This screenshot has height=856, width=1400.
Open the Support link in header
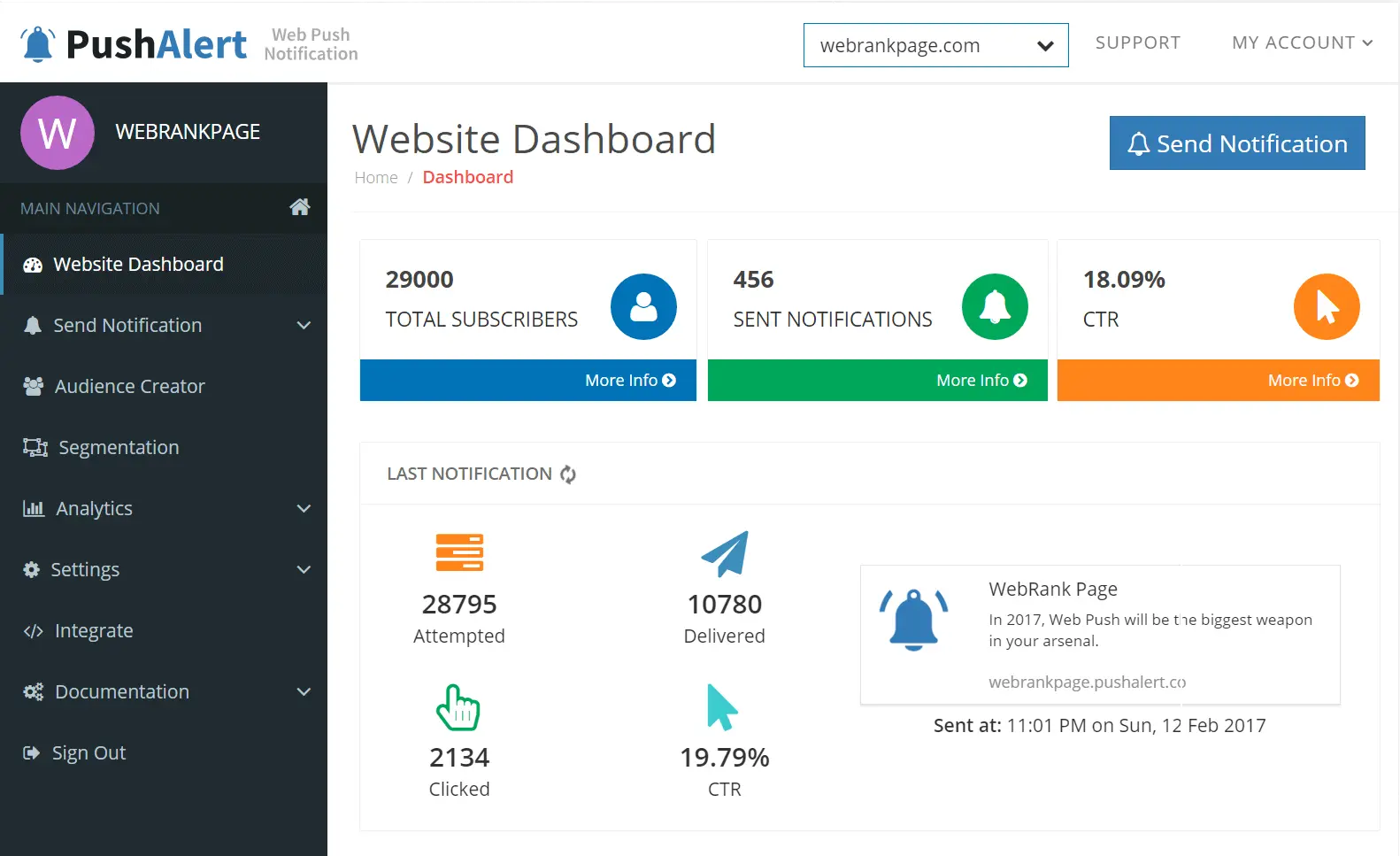click(x=1137, y=42)
